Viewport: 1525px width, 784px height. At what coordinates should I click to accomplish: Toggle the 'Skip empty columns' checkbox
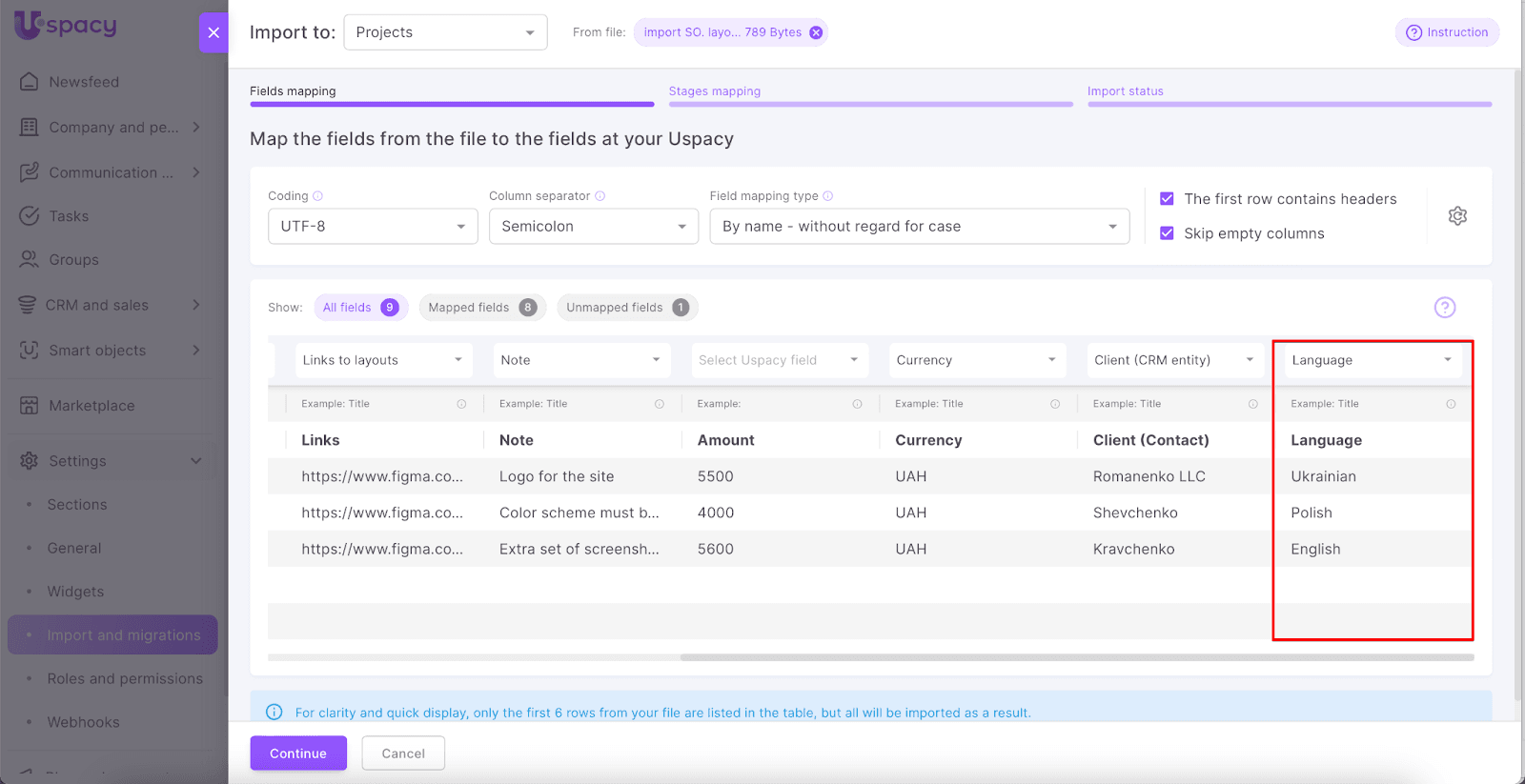pos(1167,233)
